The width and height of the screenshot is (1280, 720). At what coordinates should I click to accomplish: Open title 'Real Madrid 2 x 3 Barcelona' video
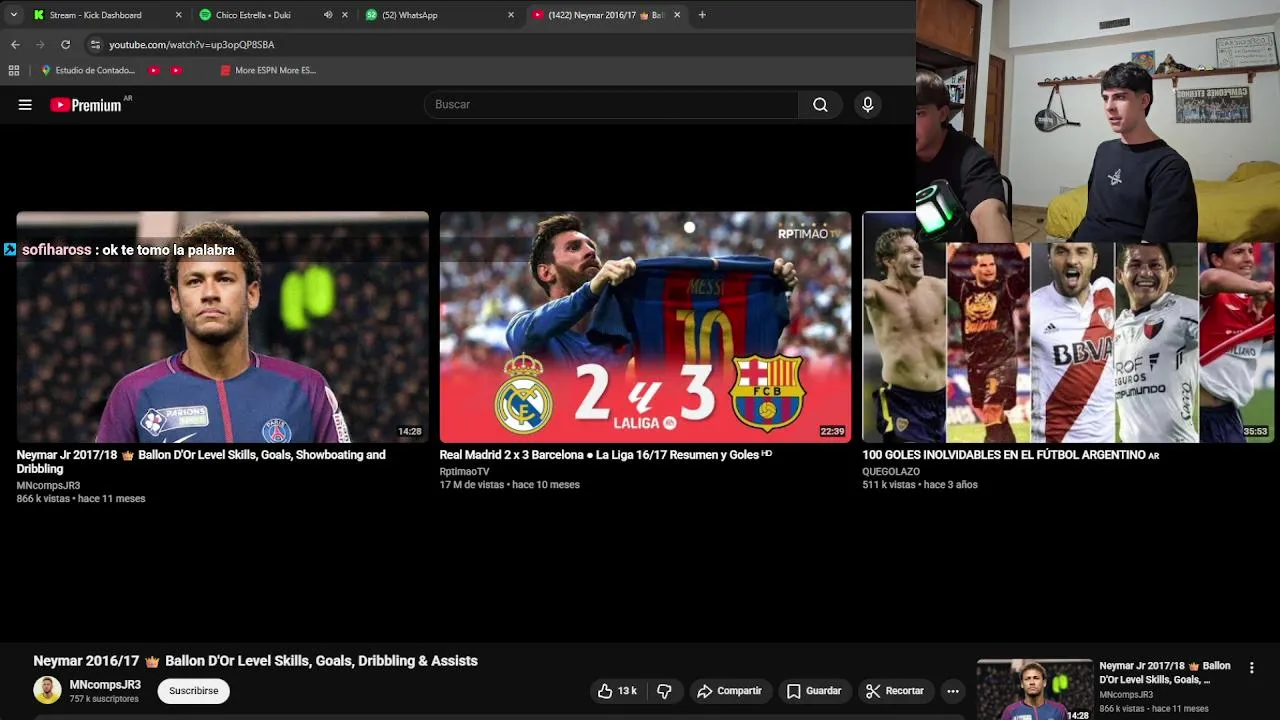pos(606,455)
